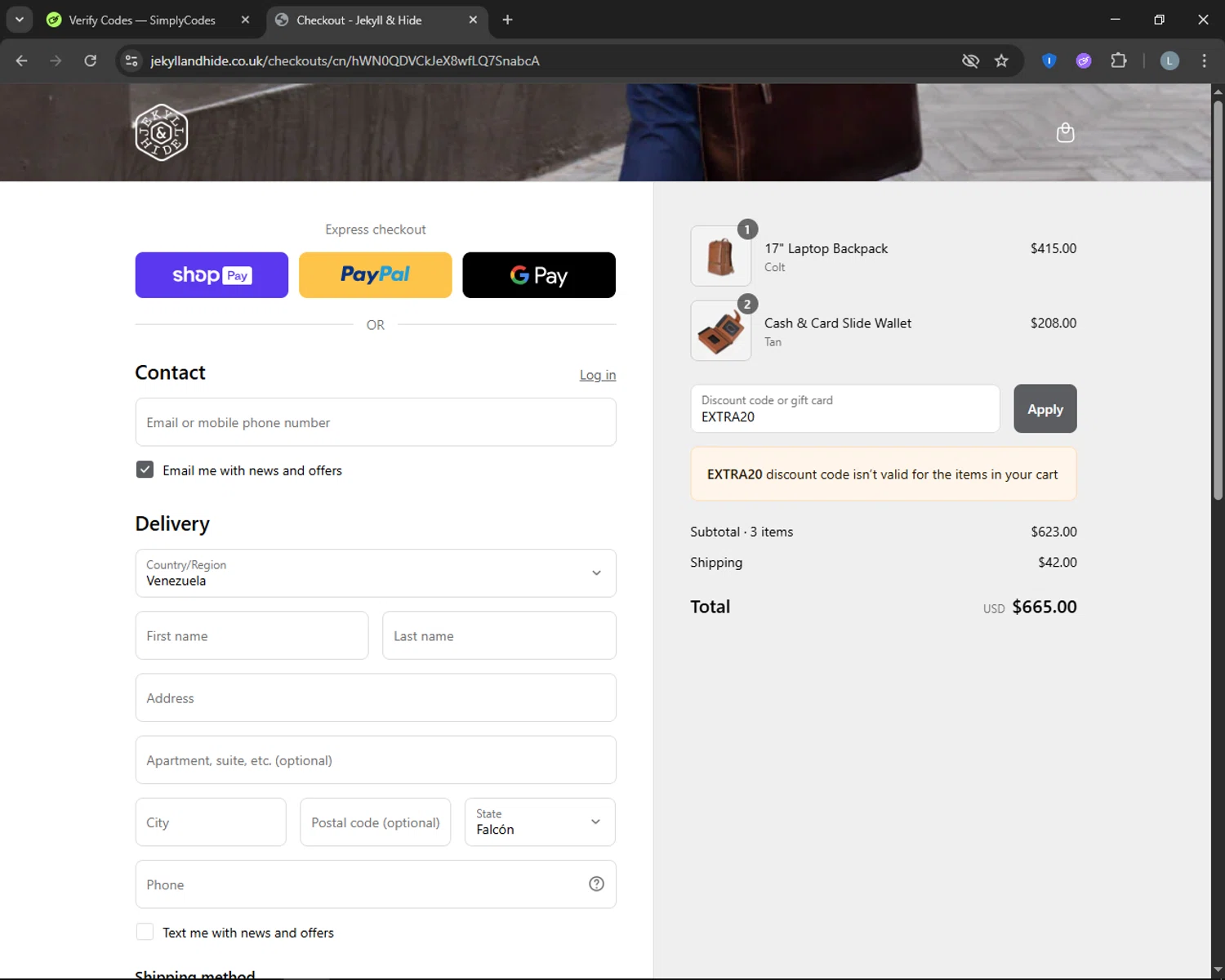Click the Log in link
1225x980 pixels.
coord(598,375)
